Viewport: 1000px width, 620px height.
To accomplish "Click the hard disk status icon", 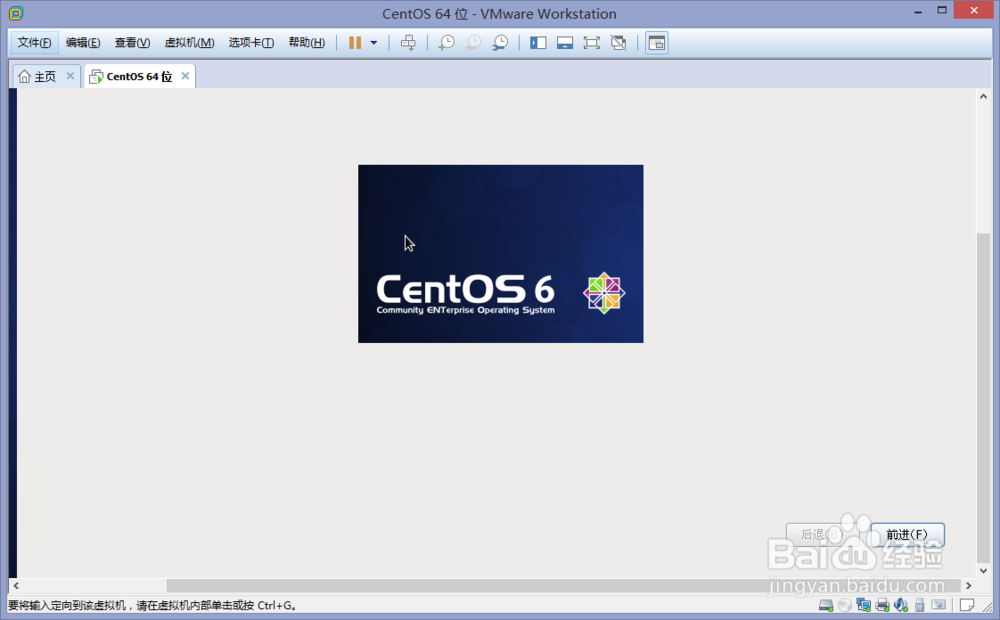I will (826, 605).
